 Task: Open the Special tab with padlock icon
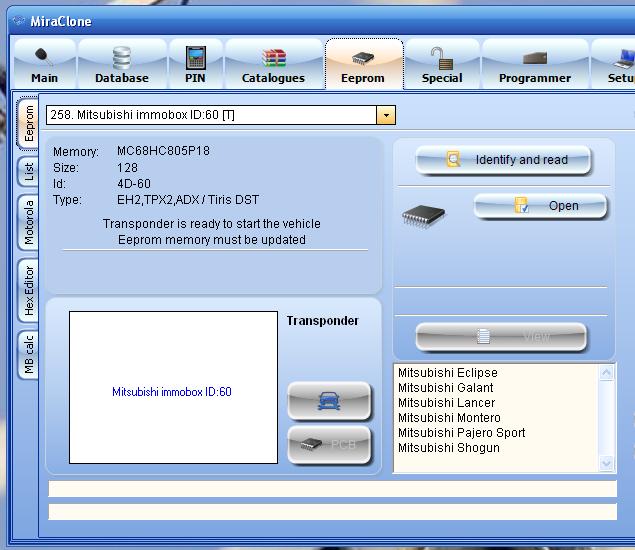[442, 64]
